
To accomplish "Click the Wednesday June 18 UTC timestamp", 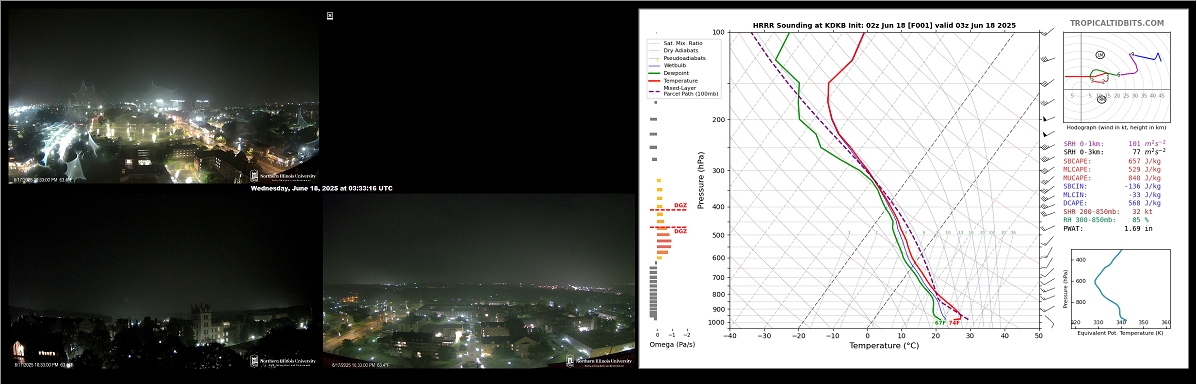I will pos(321,188).
